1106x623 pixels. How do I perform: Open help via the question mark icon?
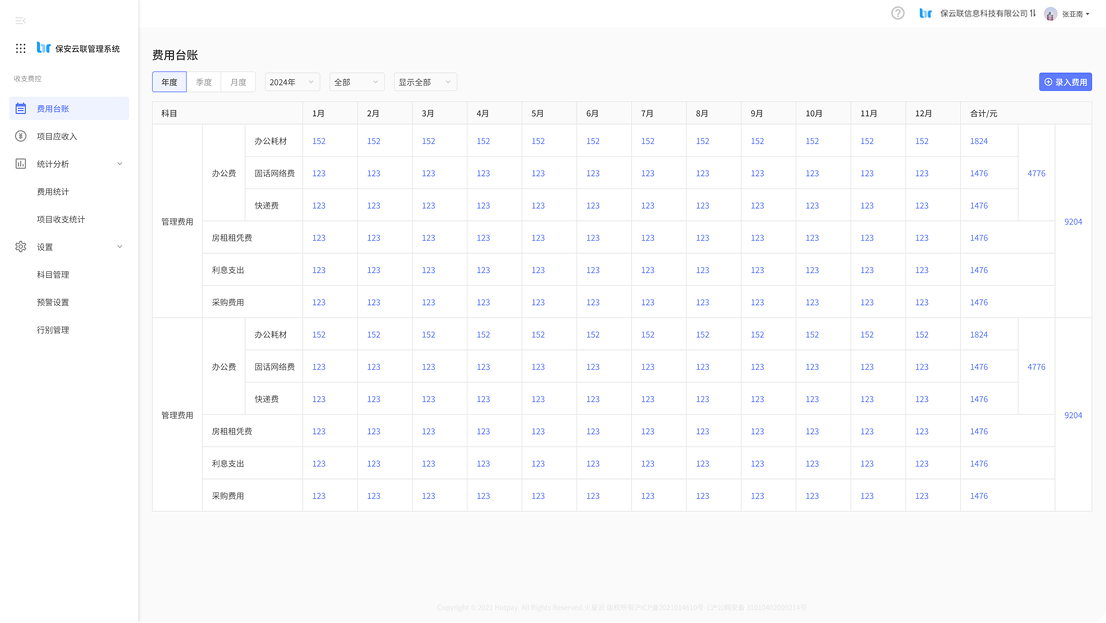point(897,14)
